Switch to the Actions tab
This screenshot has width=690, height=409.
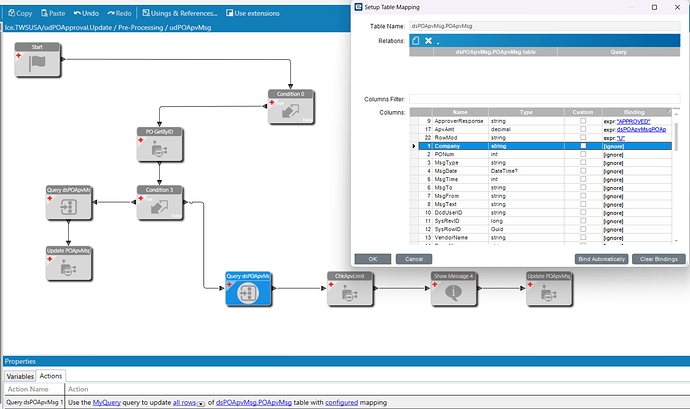click(52, 376)
